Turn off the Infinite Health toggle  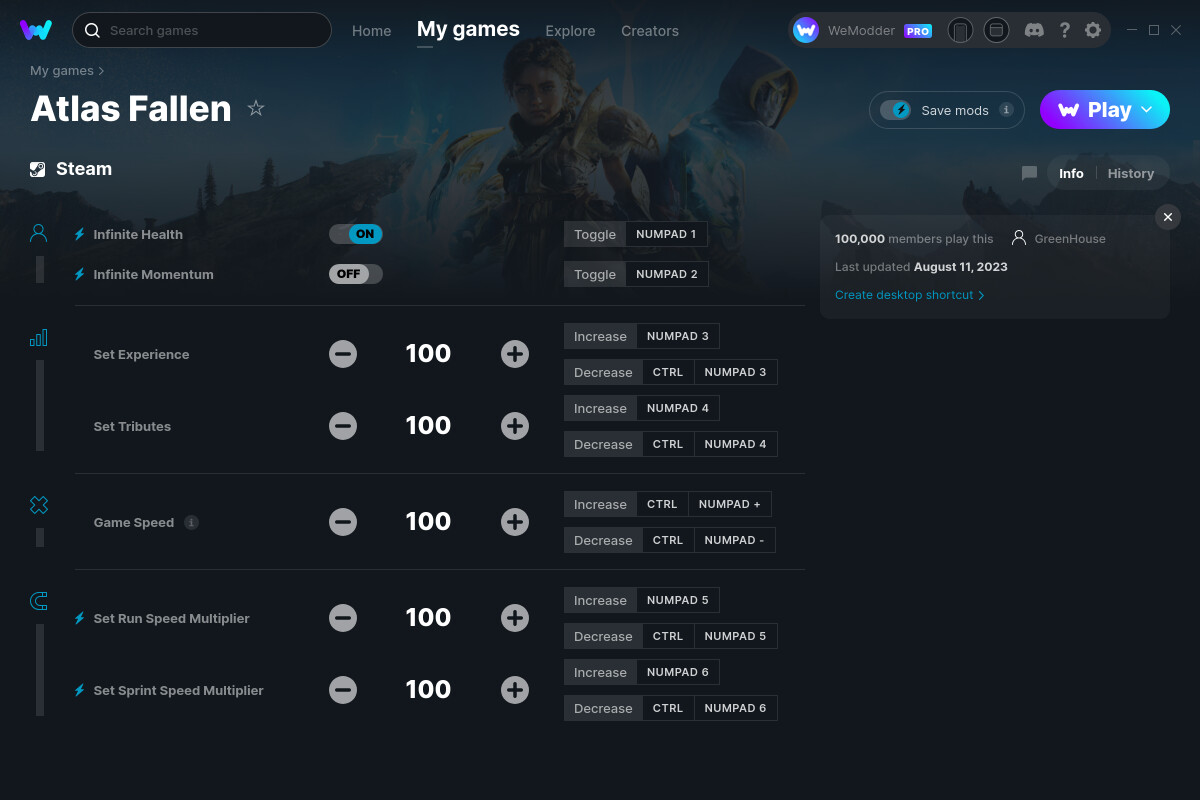click(x=355, y=233)
